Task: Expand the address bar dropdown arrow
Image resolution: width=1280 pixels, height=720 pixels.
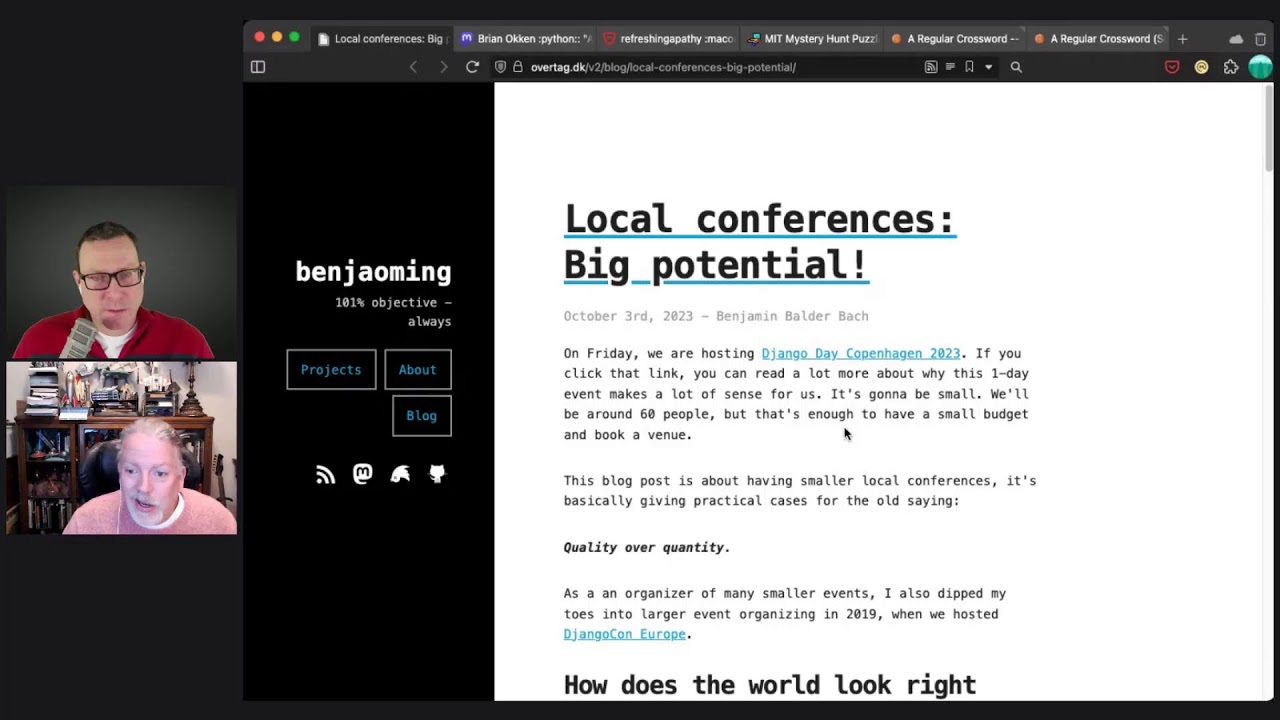Action: tap(988, 67)
